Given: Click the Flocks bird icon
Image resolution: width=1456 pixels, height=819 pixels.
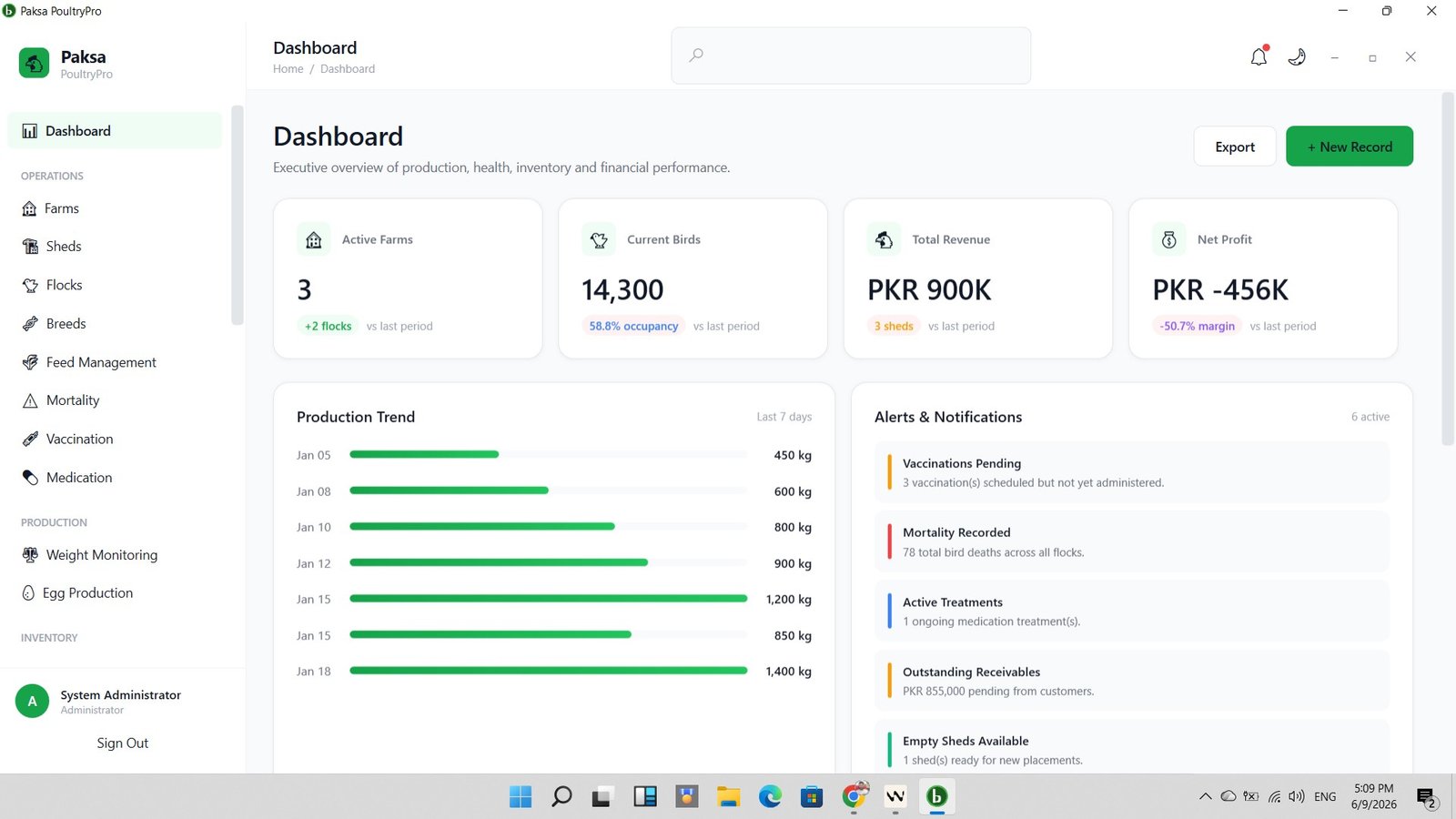Looking at the screenshot, I should [x=30, y=285].
